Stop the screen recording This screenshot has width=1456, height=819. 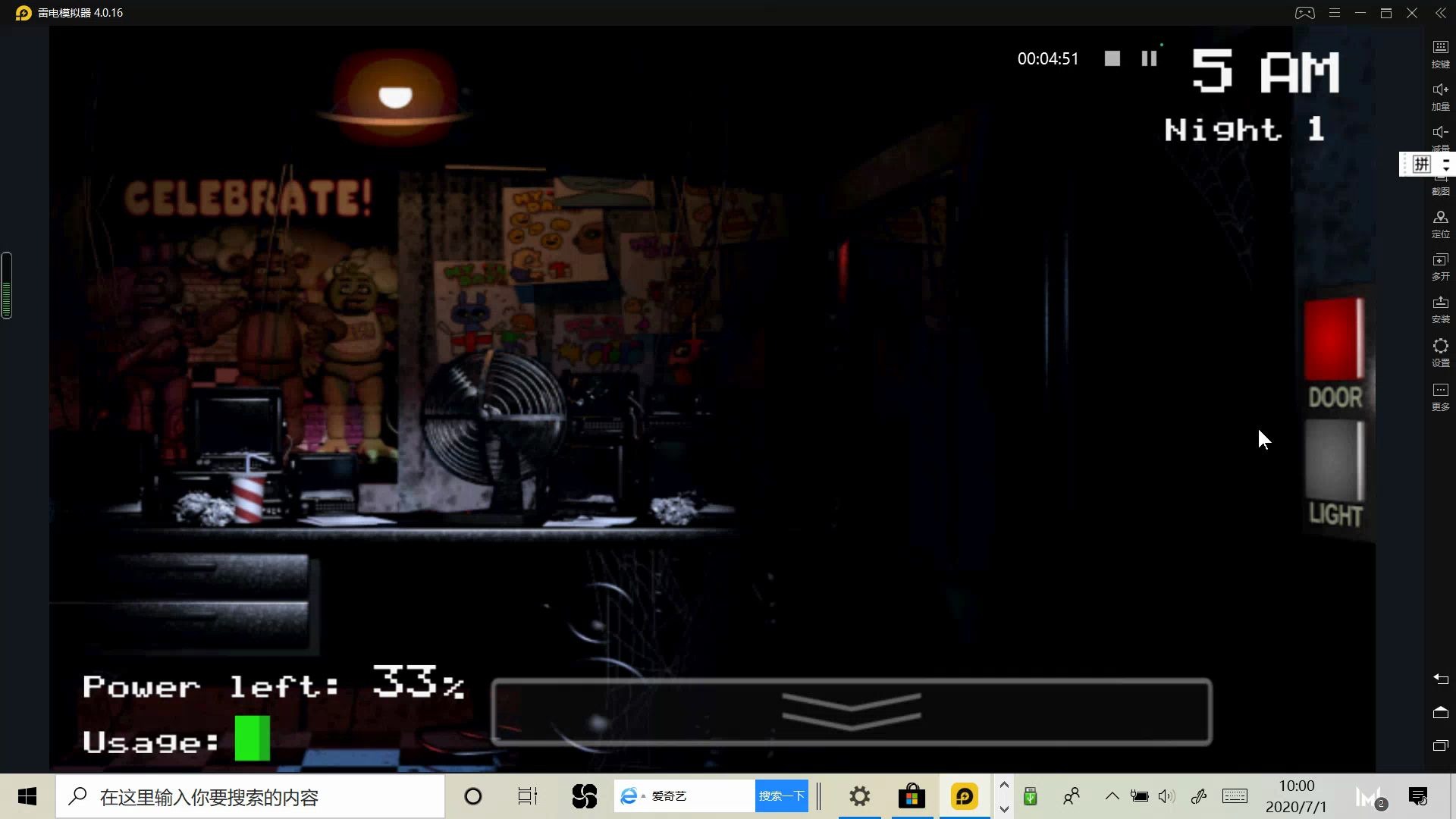[1112, 58]
